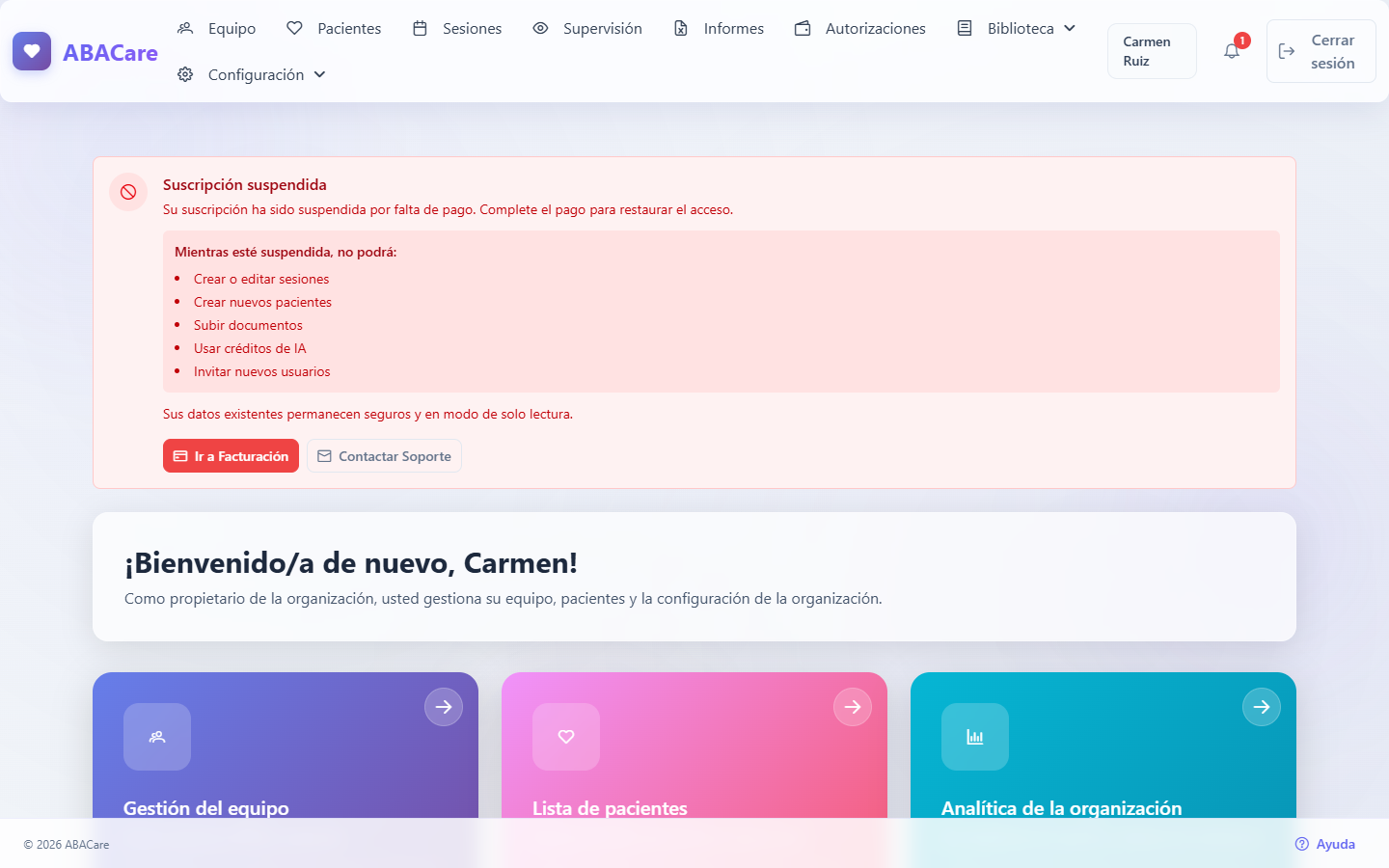Open the Ayuda help link

tap(1325, 844)
